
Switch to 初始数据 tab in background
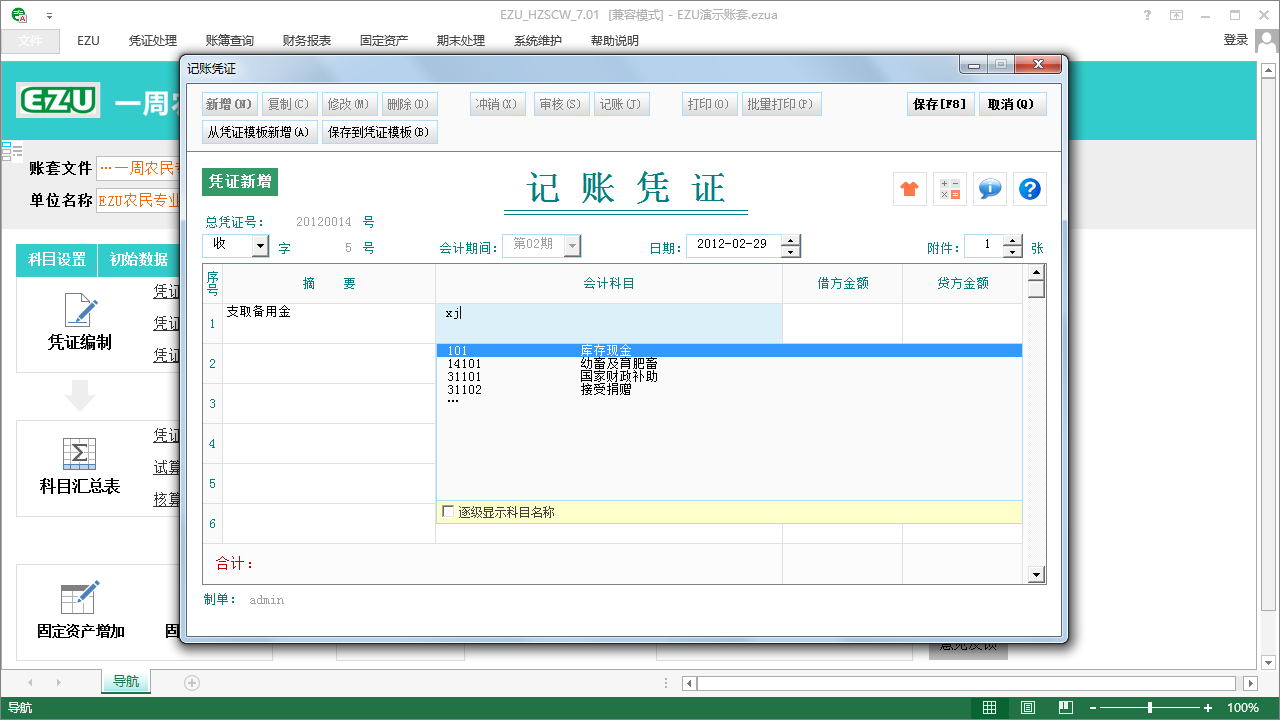138,260
